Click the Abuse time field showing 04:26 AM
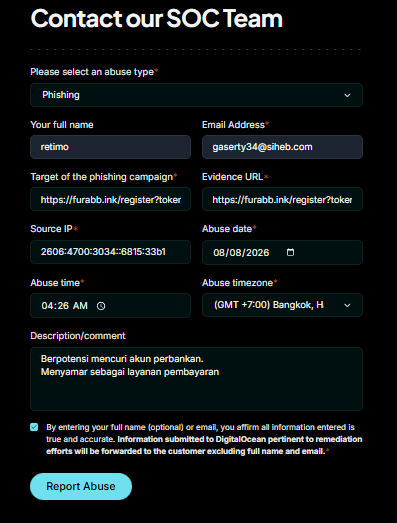Image resolution: width=397 pixels, height=523 pixels. (110, 306)
